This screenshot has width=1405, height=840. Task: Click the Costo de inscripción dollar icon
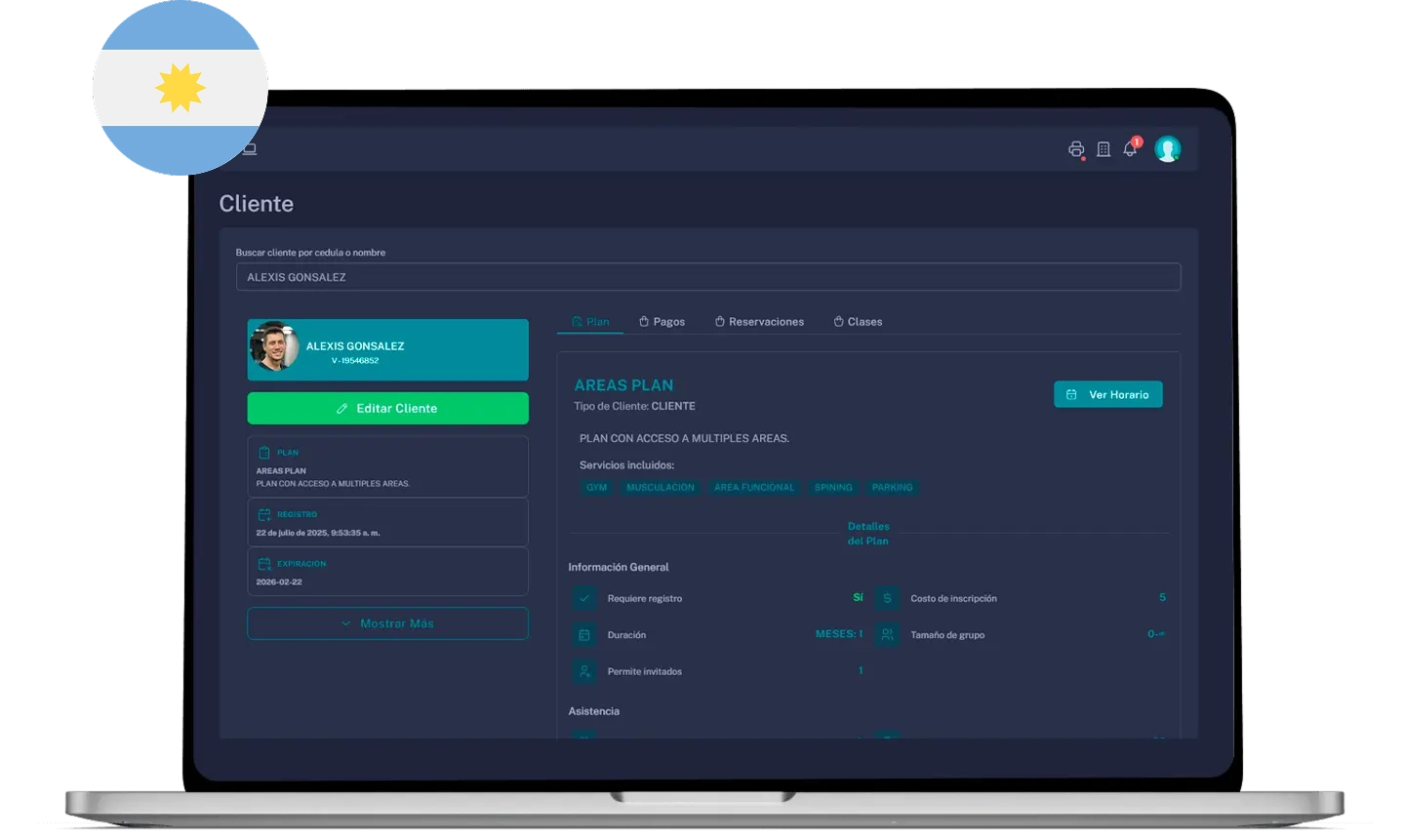pyautogui.click(x=887, y=598)
